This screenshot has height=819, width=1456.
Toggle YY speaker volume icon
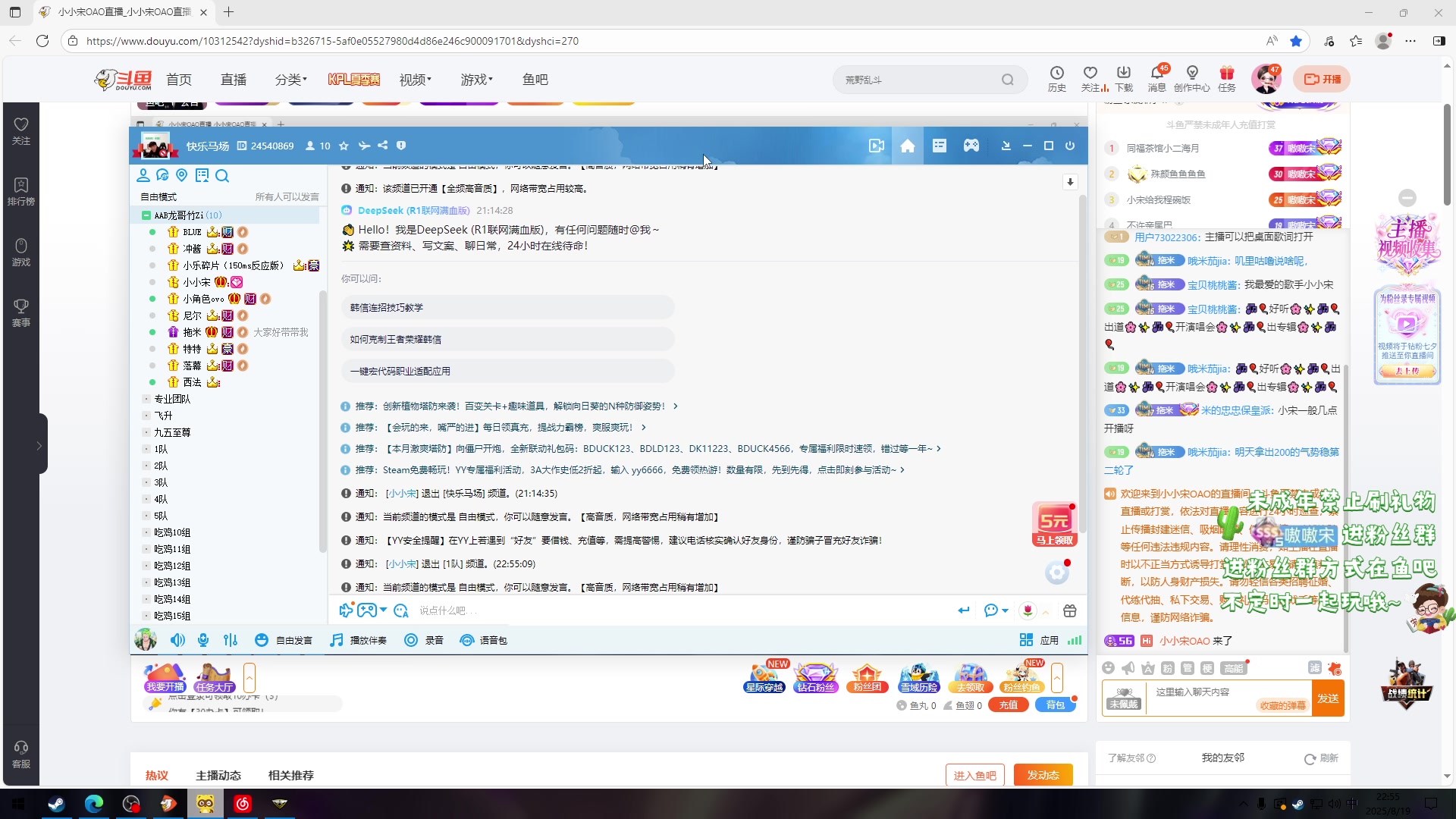click(x=177, y=640)
